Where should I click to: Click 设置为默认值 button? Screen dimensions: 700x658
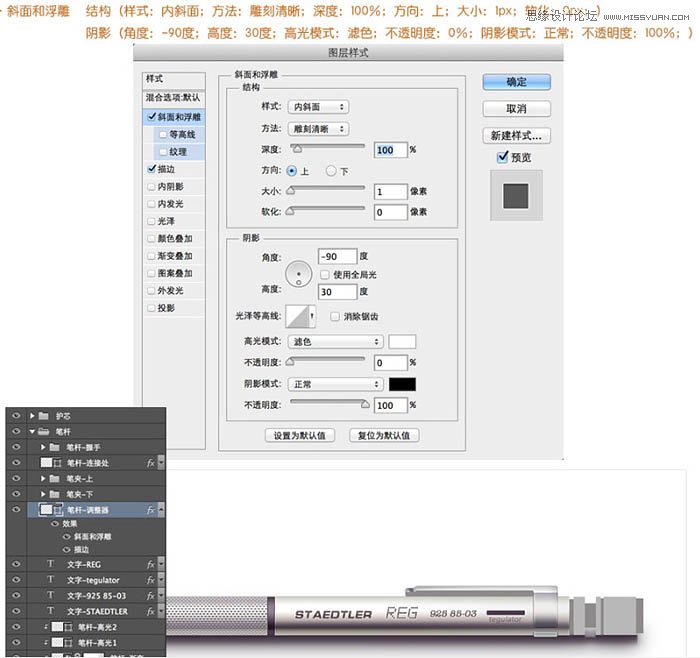point(300,436)
